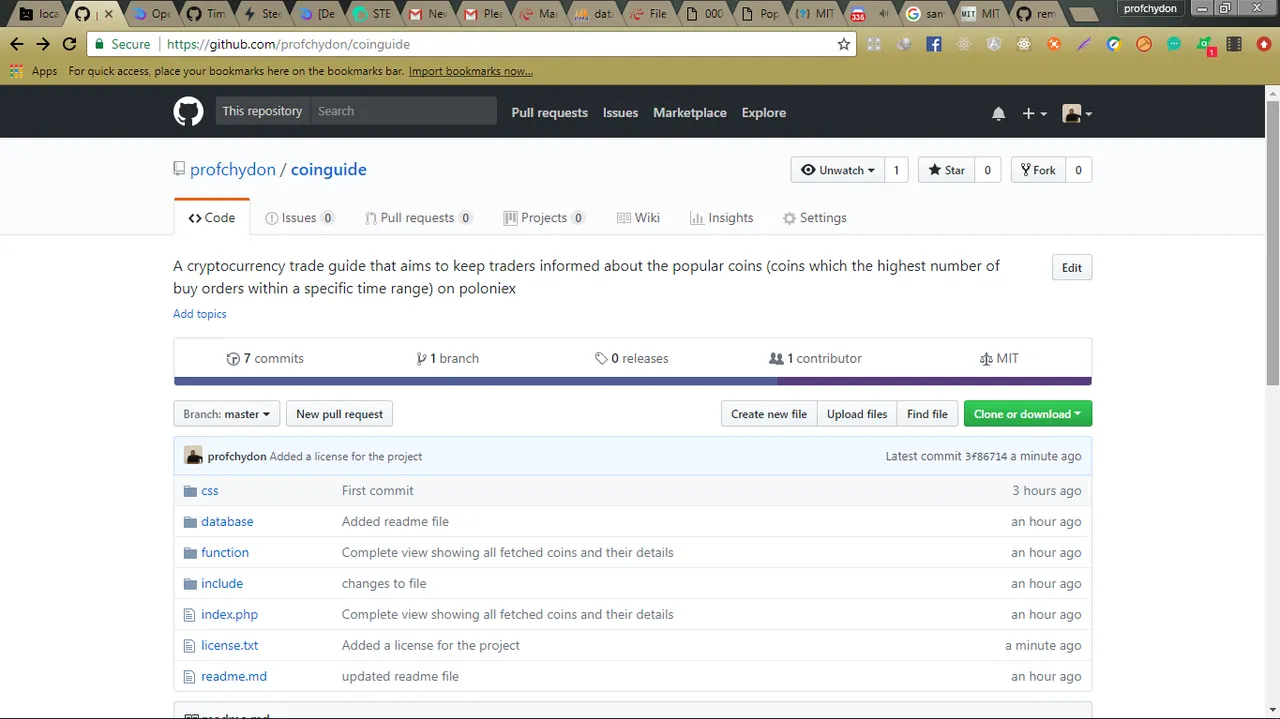Open the Insights tab

point(721,218)
